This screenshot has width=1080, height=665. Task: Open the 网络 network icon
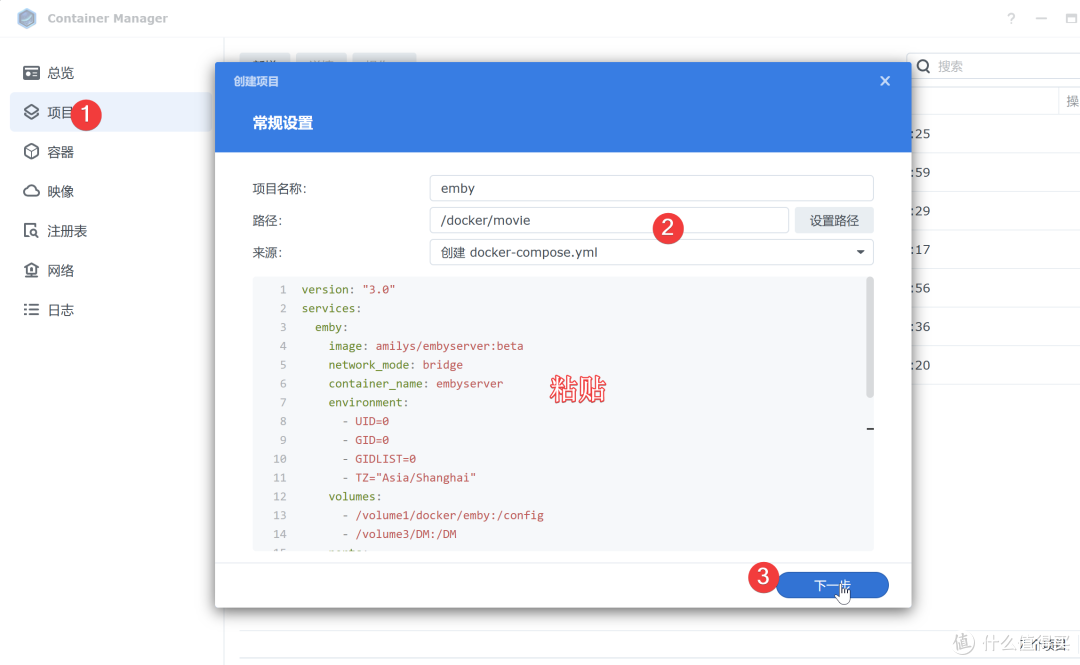tap(31, 270)
